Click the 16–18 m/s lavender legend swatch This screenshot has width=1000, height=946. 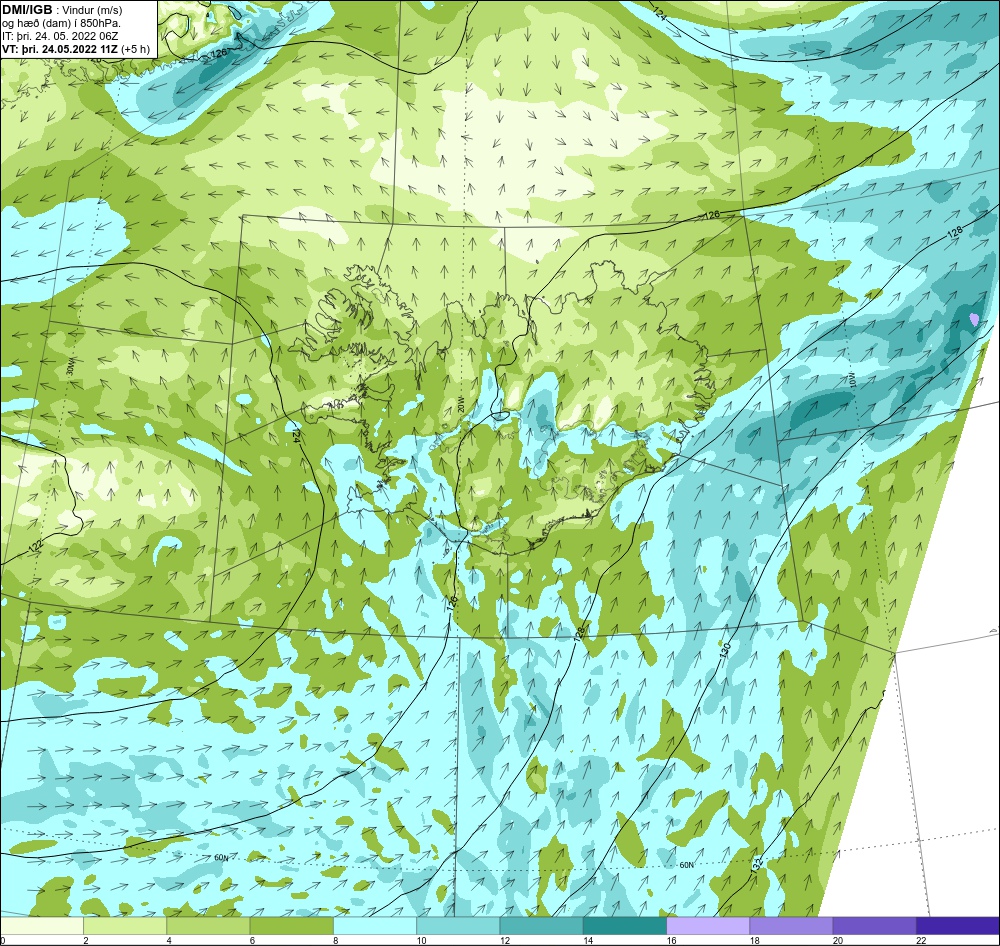tap(708, 925)
